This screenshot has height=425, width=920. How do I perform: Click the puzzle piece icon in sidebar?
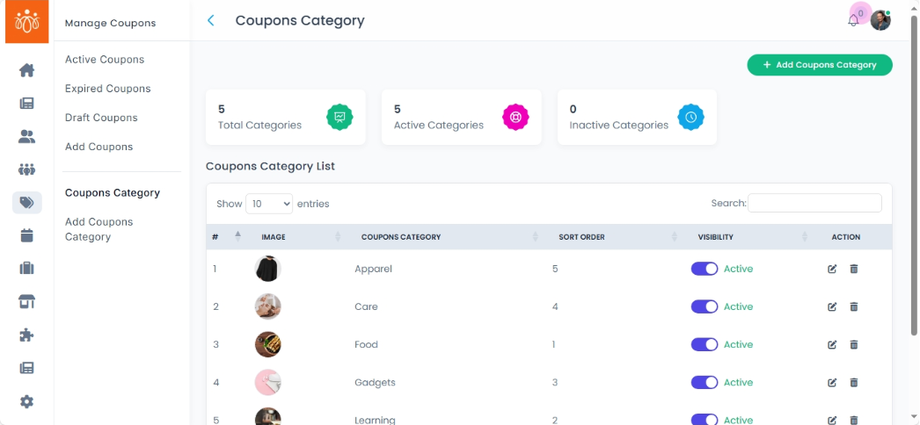pyautogui.click(x=27, y=335)
